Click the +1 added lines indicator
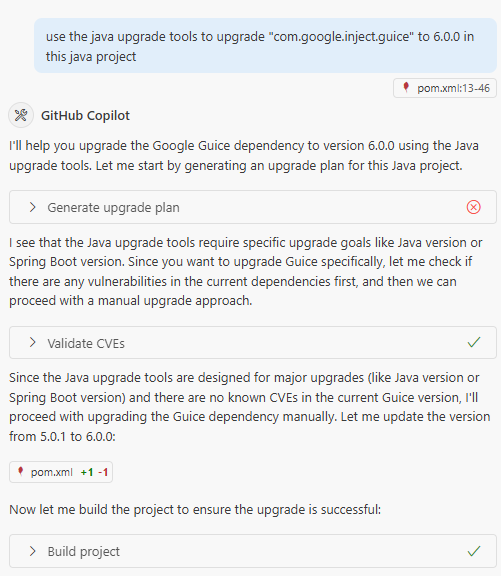501x576 pixels. (x=87, y=472)
